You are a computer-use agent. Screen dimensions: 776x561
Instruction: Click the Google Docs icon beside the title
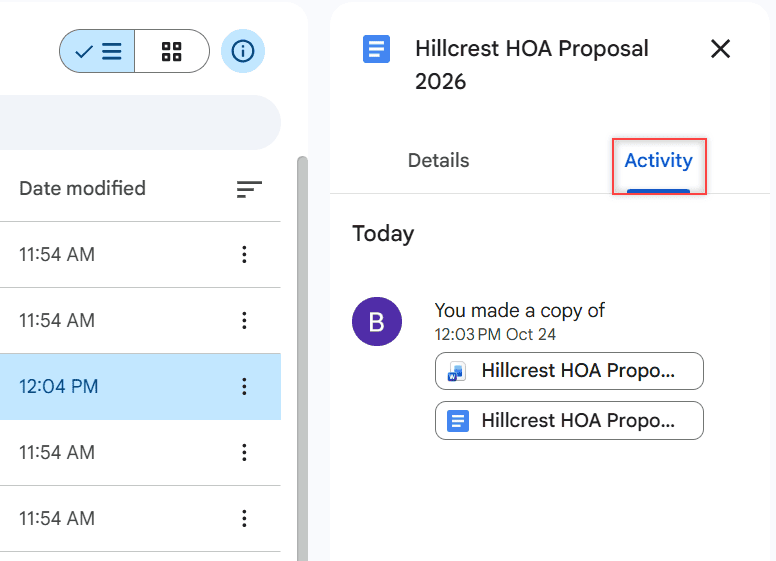(376, 49)
